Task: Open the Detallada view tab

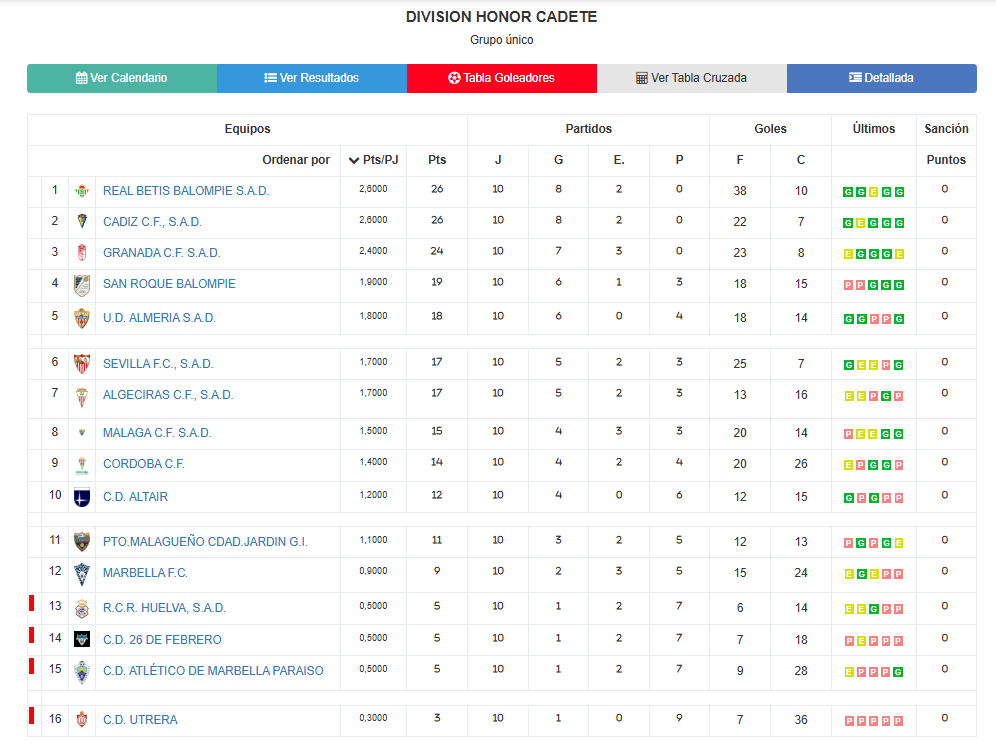Action: [x=882, y=78]
